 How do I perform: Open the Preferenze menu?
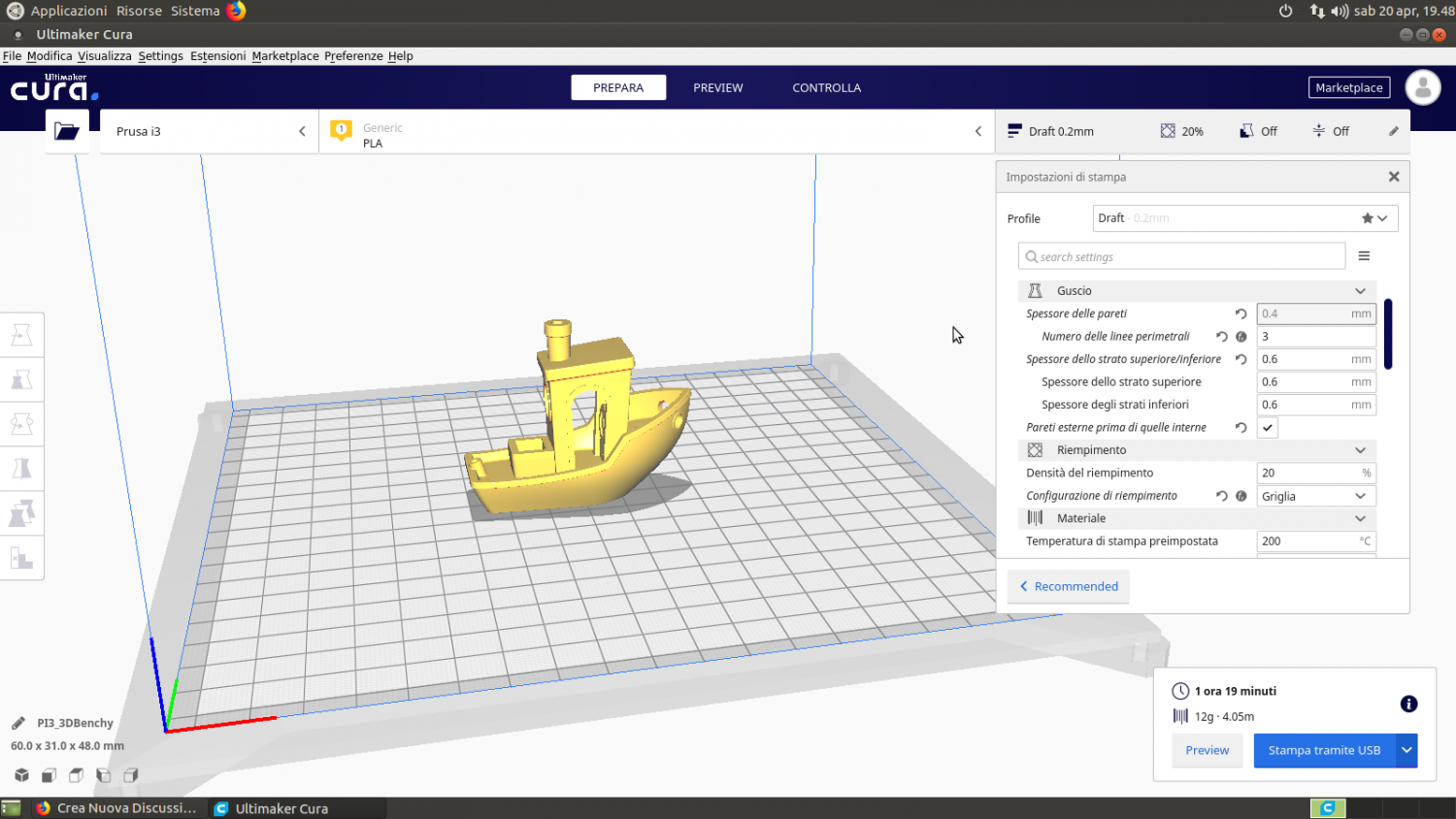[x=353, y=56]
